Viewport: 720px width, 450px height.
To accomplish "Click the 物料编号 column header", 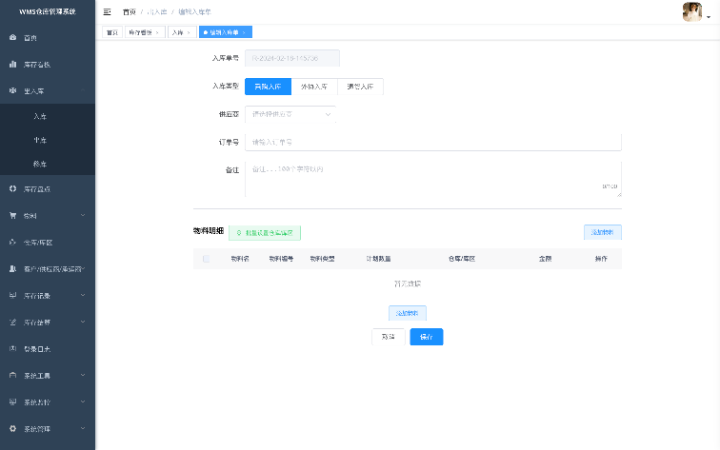I will pos(281,259).
